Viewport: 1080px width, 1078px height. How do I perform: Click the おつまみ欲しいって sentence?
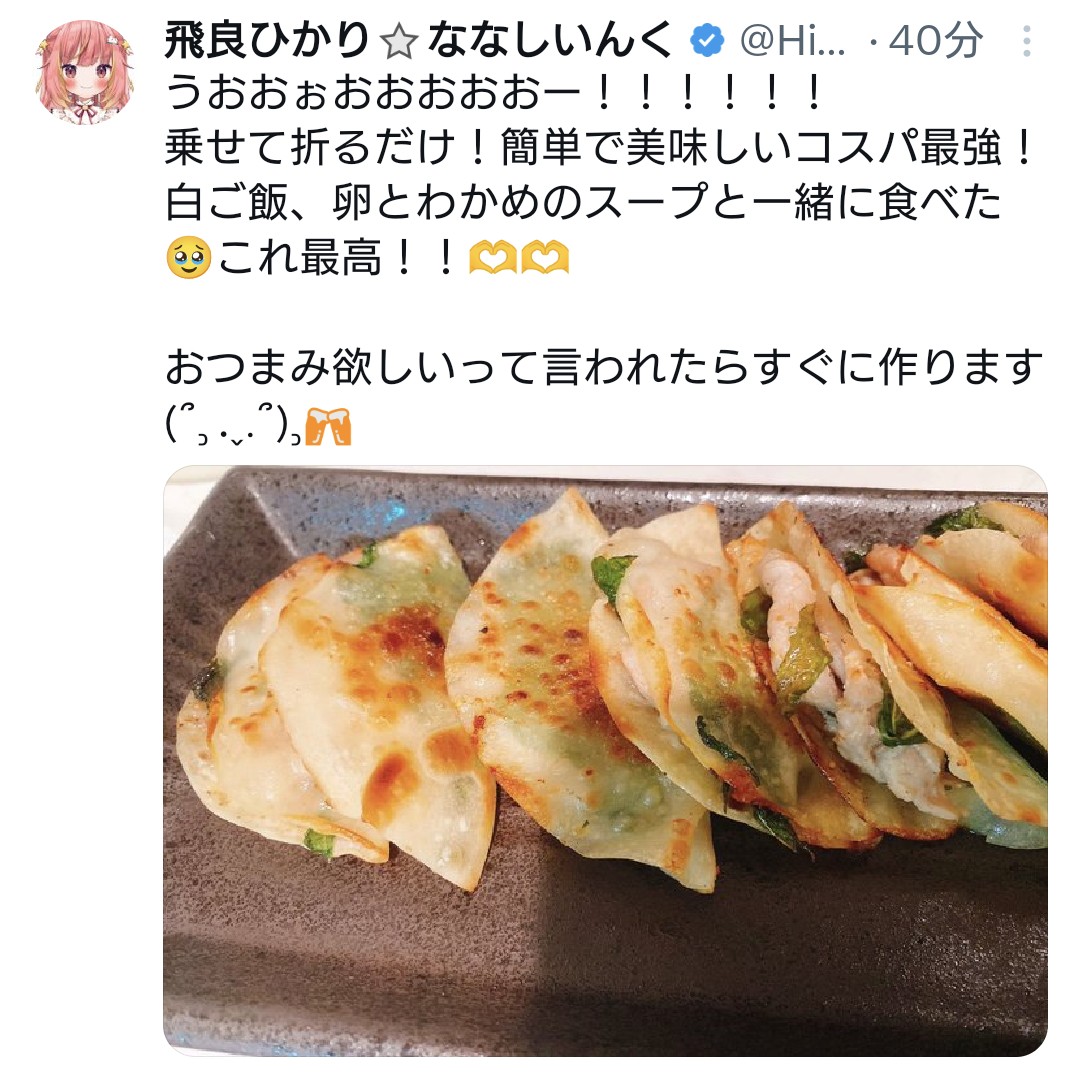604,367
